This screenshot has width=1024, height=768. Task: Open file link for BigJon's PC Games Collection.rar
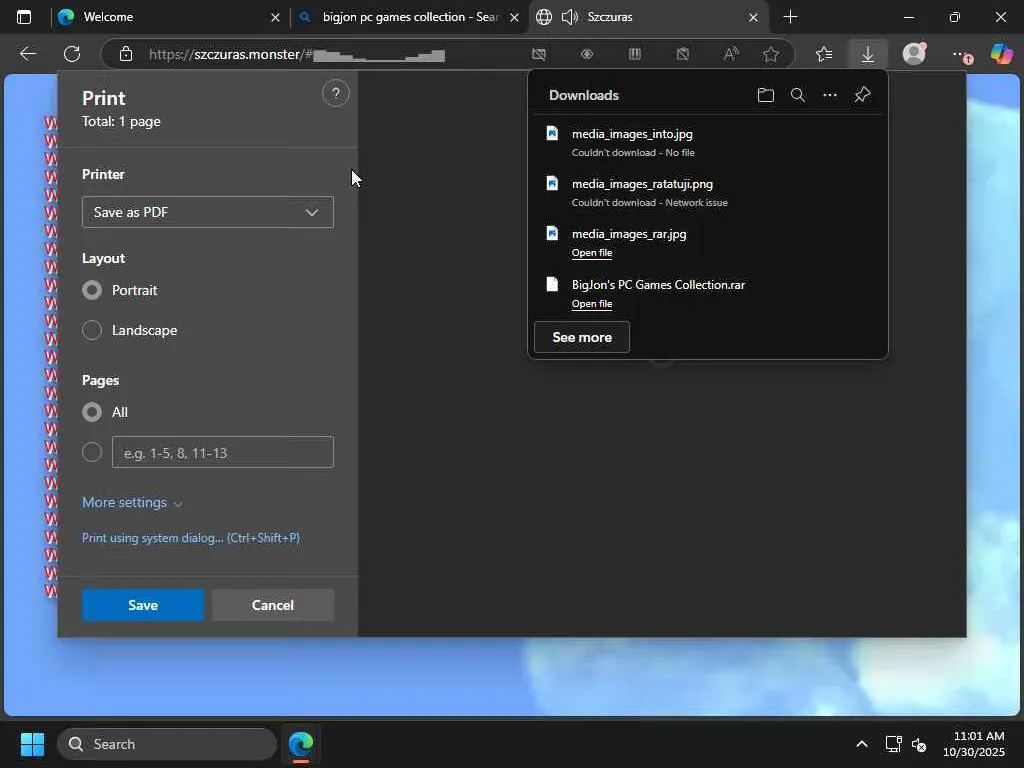pos(592,304)
